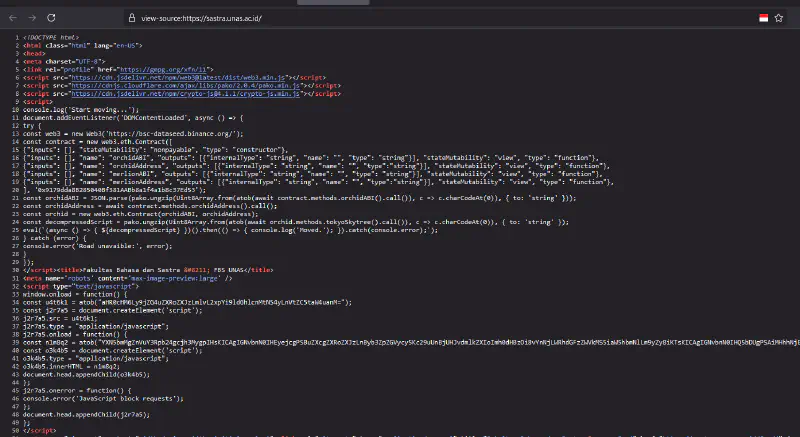The height and width of the screenshot is (437, 800).
Task: Click the 'document.head.appendChild(j2r7a5);' line
Action: click(x=86, y=415)
